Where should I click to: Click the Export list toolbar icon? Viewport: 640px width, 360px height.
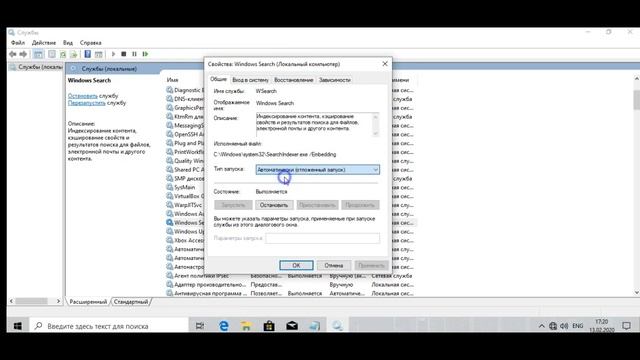point(73,54)
